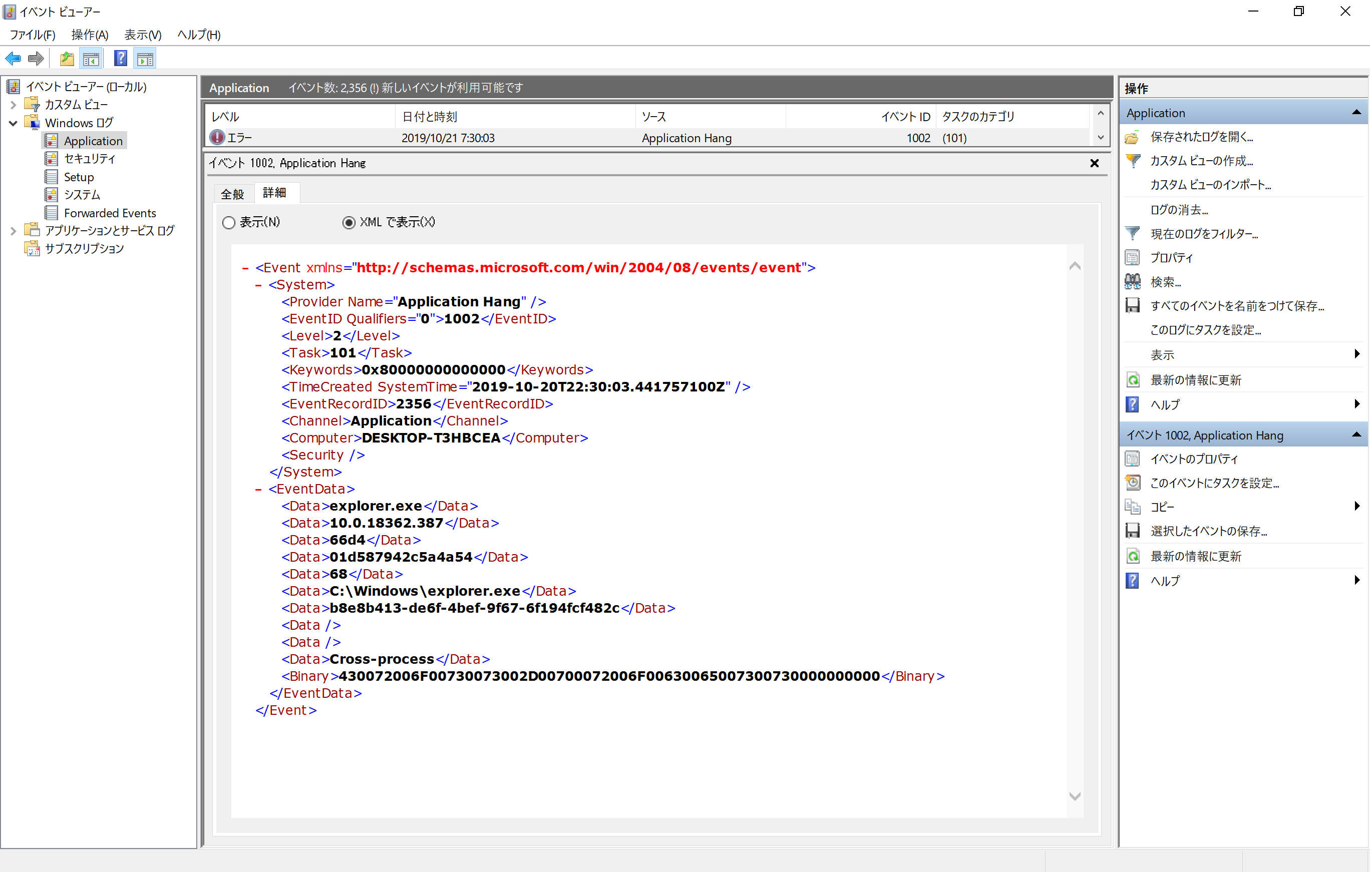Open the Forwarded Events log
This screenshot has width=1372, height=872.
pyautogui.click(x=110, y=213)
